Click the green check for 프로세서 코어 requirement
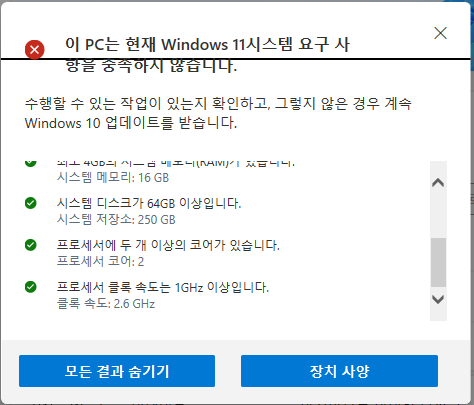Viewport: 474px width, 405px height. click(x=31, y=245)
